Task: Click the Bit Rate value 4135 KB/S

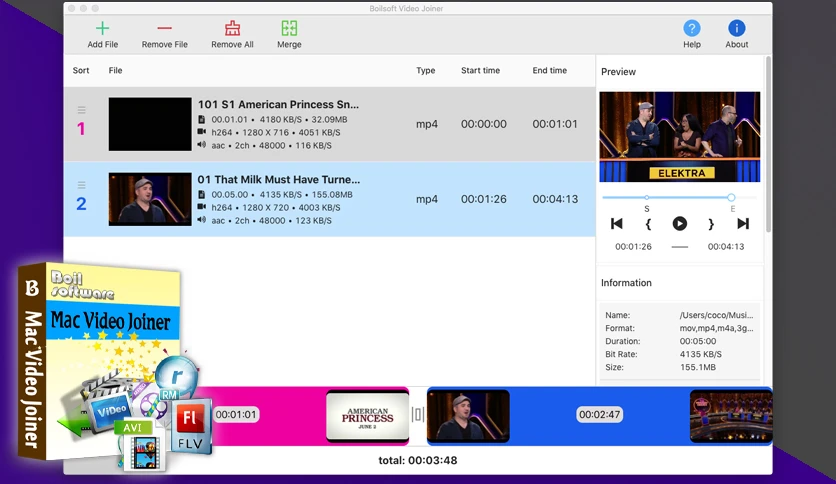Action: (700, 354)
